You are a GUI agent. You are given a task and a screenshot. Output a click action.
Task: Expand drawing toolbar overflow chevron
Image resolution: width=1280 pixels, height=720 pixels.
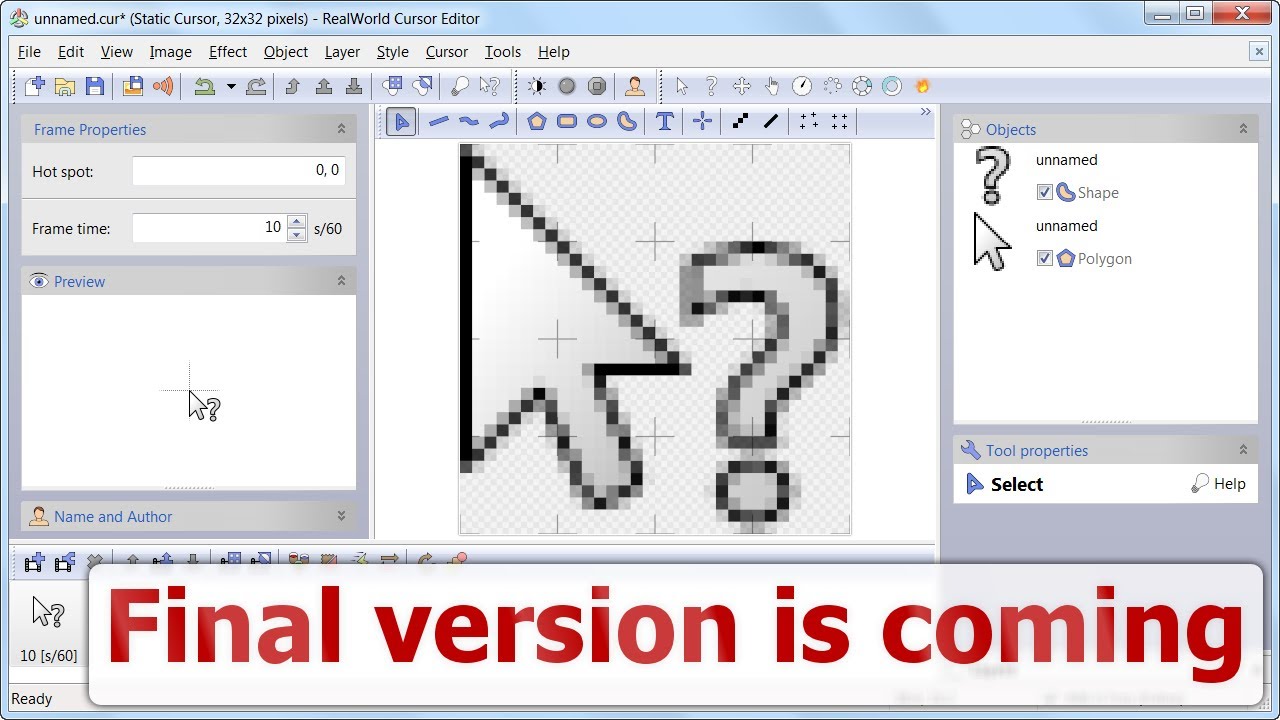click(x=926, y=112)
